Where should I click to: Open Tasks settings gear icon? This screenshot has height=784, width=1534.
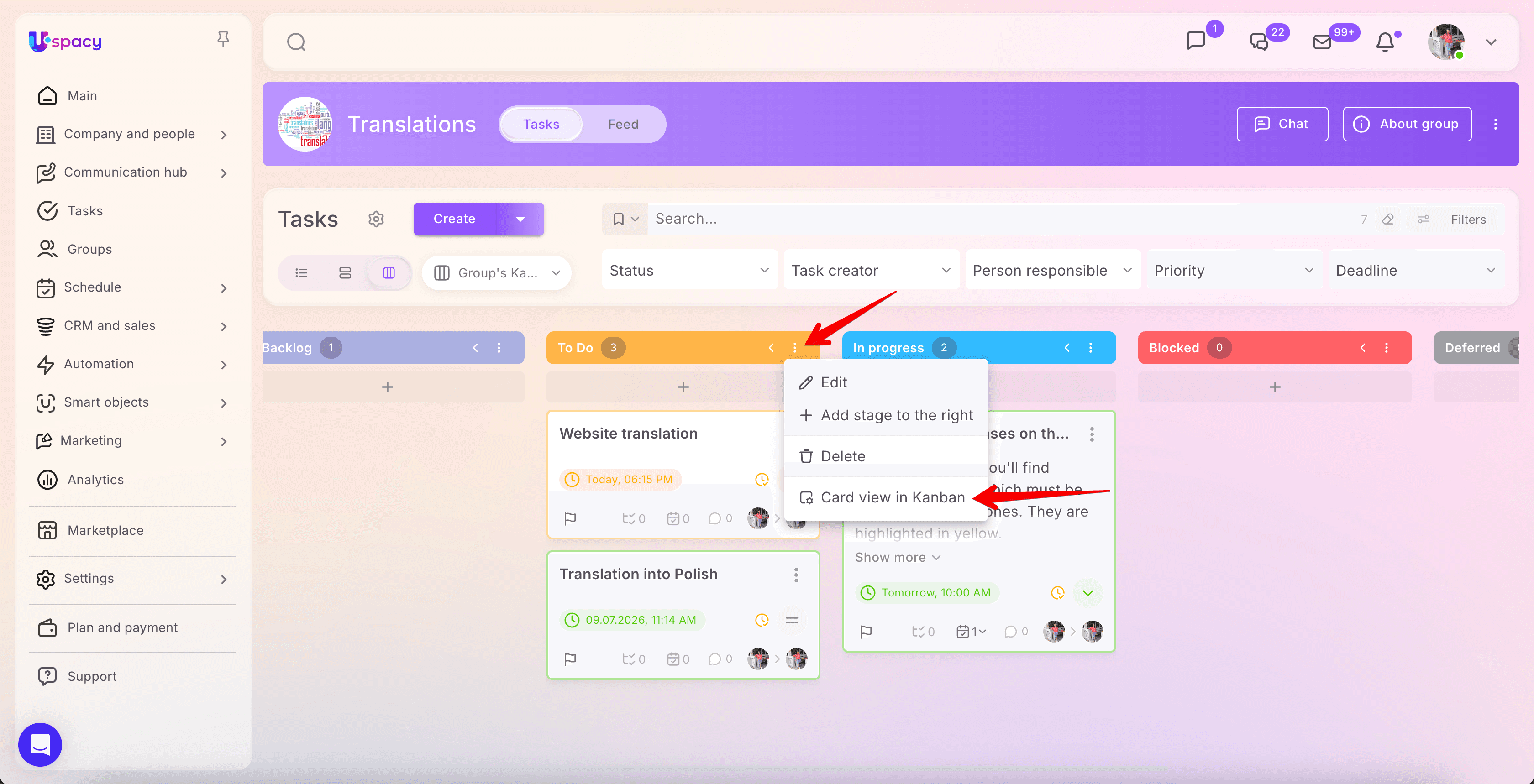coord(376,219)
